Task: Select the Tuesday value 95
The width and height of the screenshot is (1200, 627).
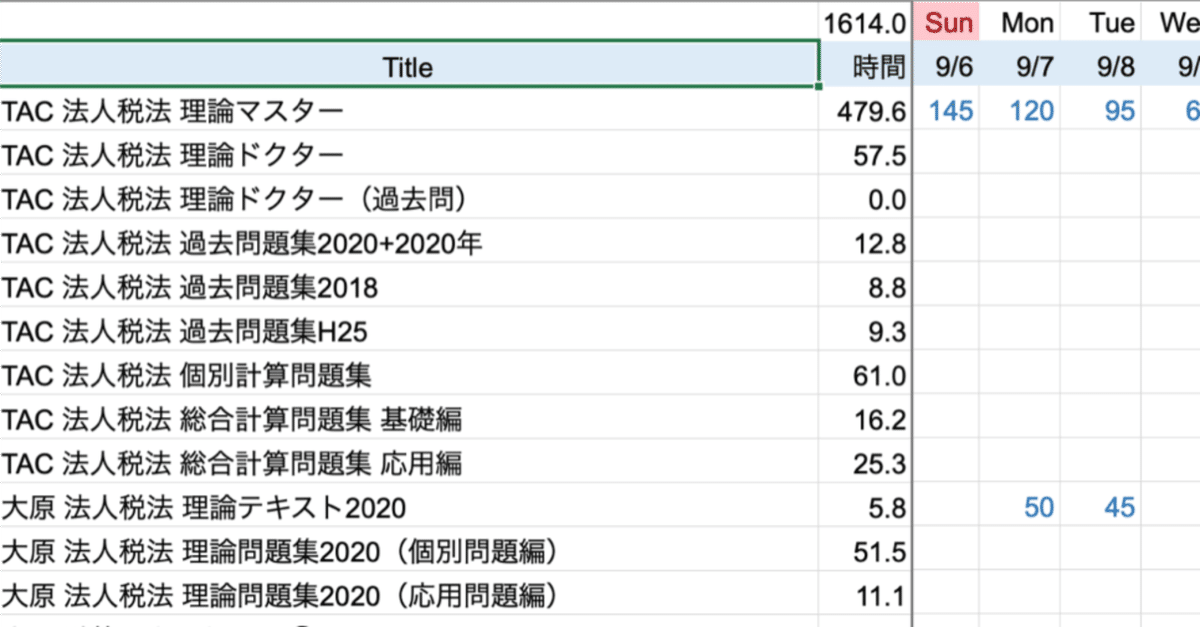Action: tap(1102, 110)
